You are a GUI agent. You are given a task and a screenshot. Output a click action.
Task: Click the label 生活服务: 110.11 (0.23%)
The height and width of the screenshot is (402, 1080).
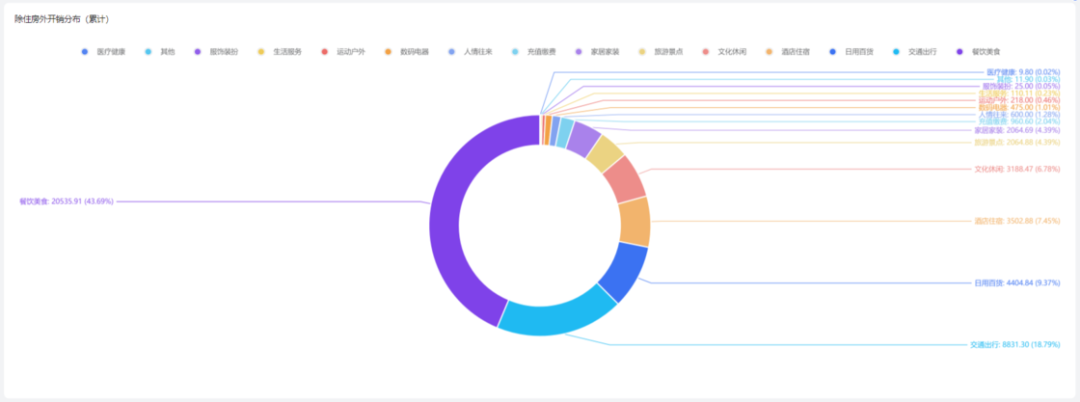click(1019, 94)
